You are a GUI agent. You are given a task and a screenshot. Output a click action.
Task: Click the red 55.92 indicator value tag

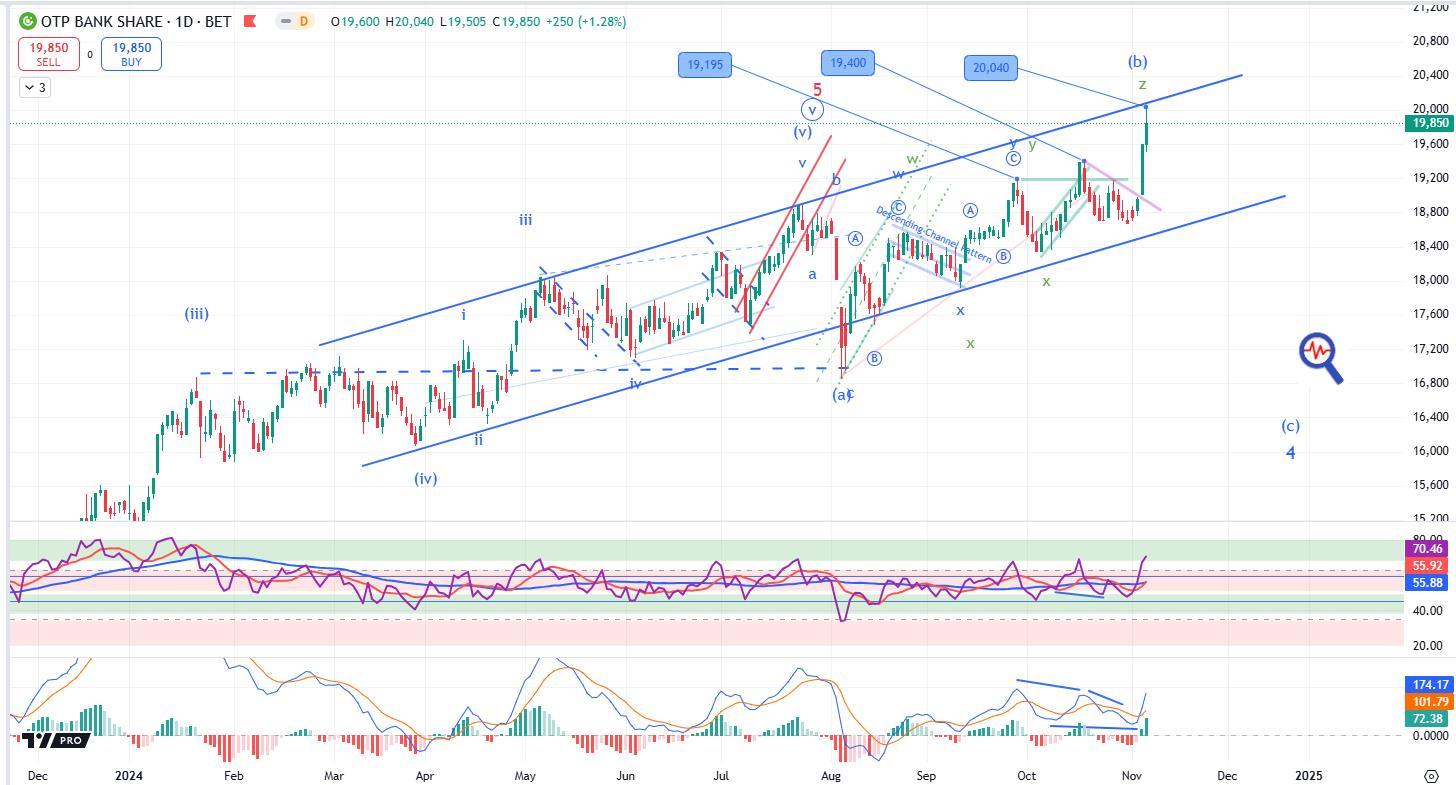pos(1428,565)
